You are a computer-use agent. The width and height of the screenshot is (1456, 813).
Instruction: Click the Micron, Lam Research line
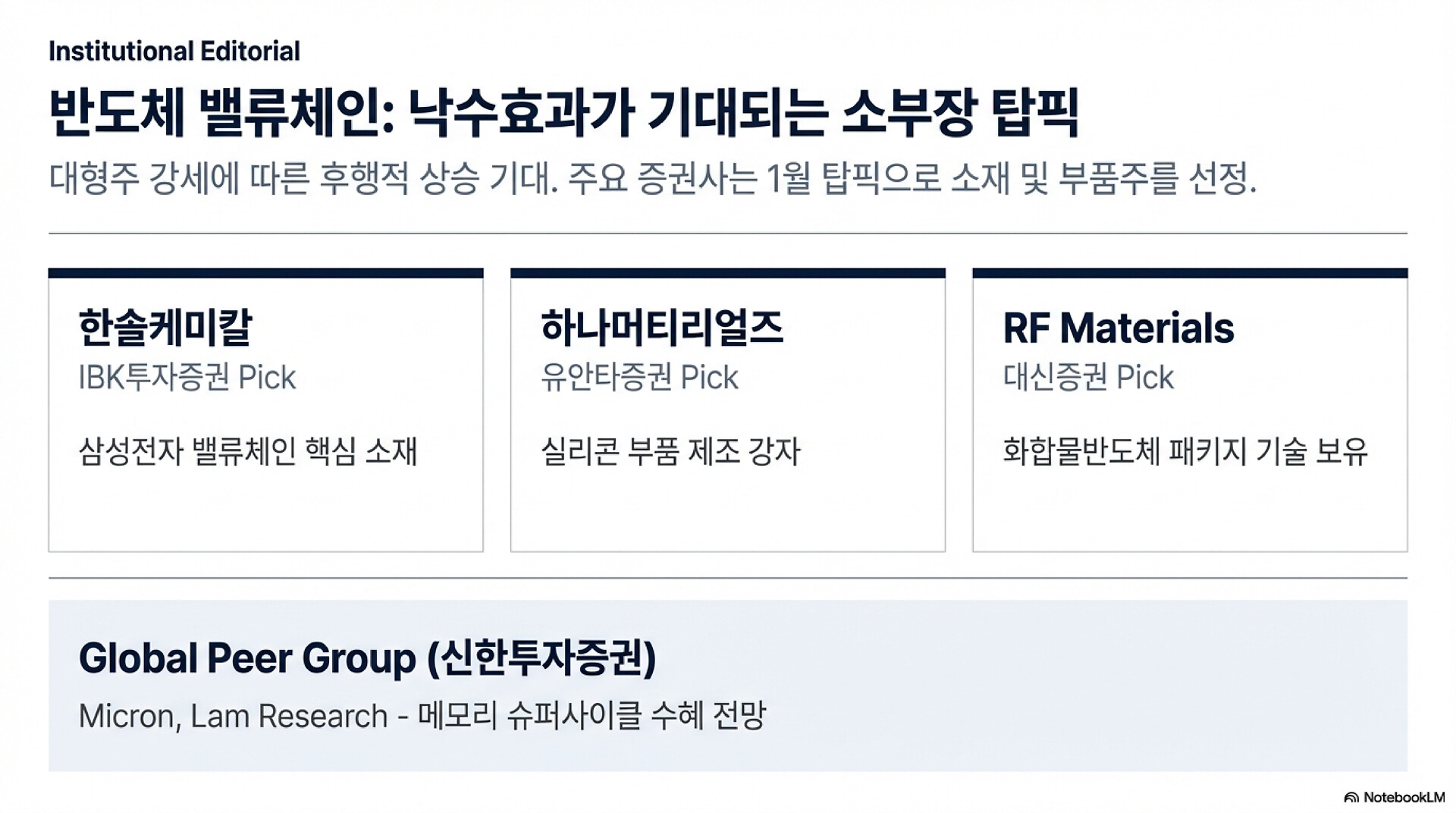click(422, 715)
